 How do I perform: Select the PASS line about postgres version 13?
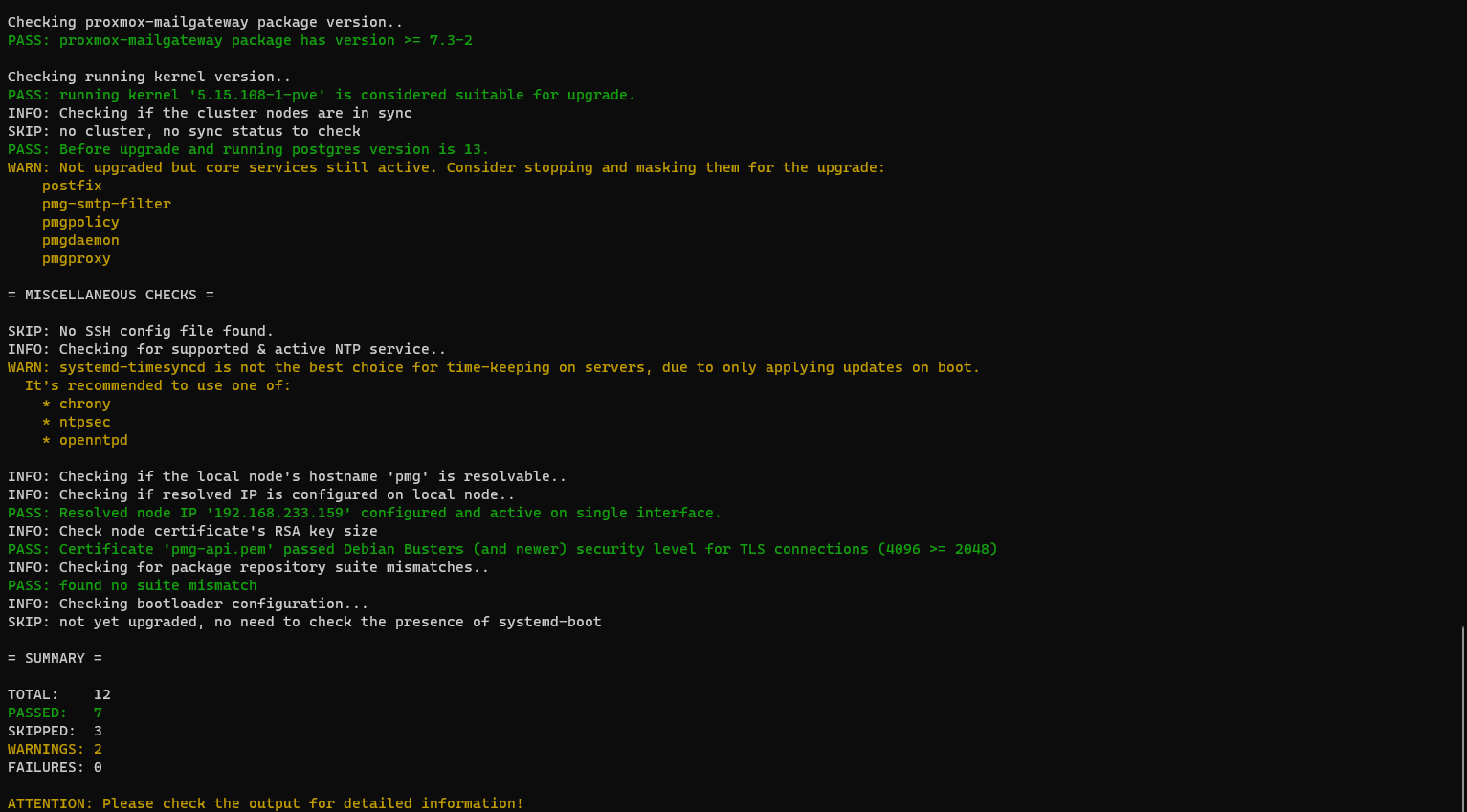tap(249, 149)
